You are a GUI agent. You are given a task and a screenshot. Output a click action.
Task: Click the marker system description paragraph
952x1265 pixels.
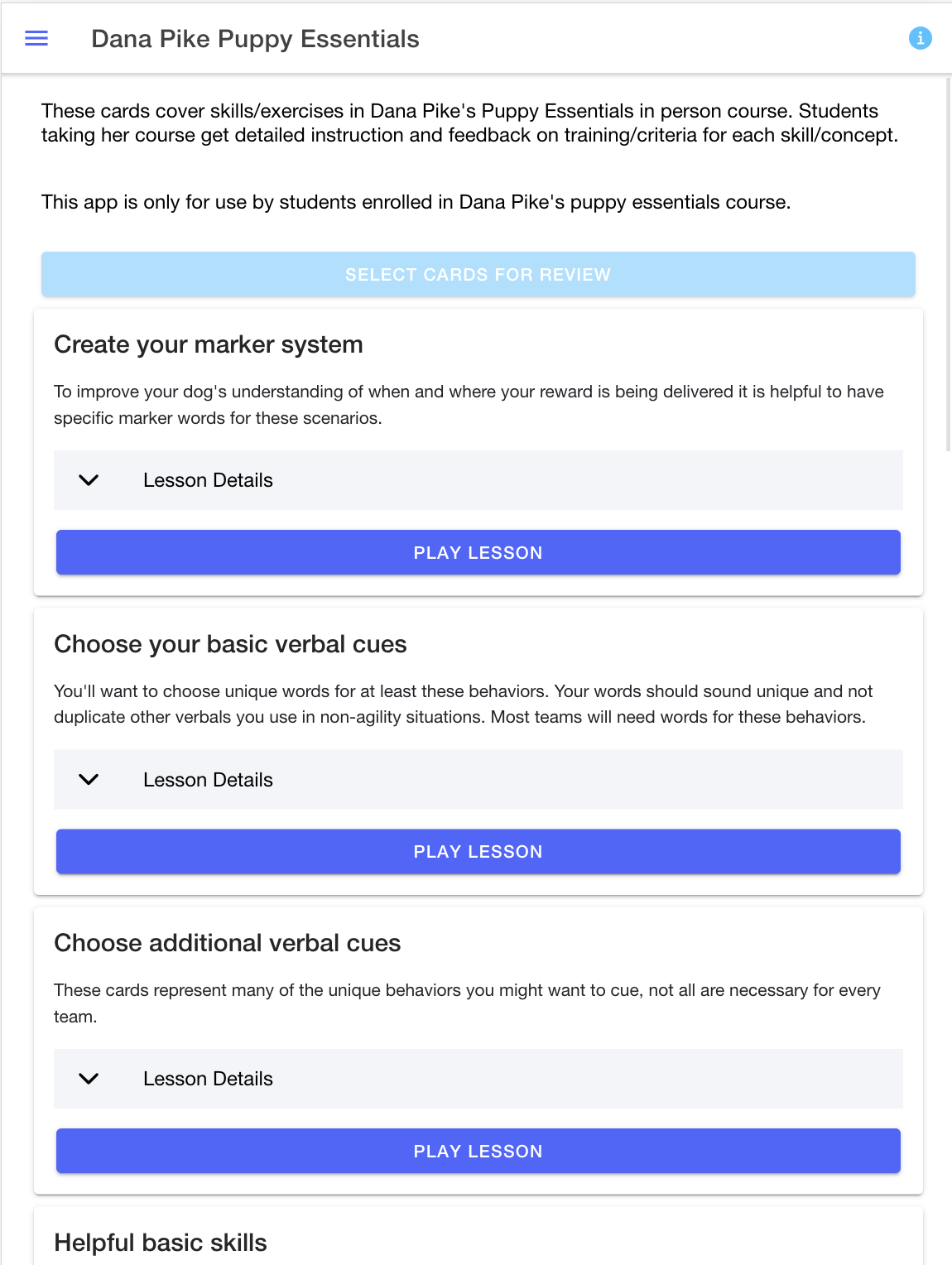click(x=469, y=405)
